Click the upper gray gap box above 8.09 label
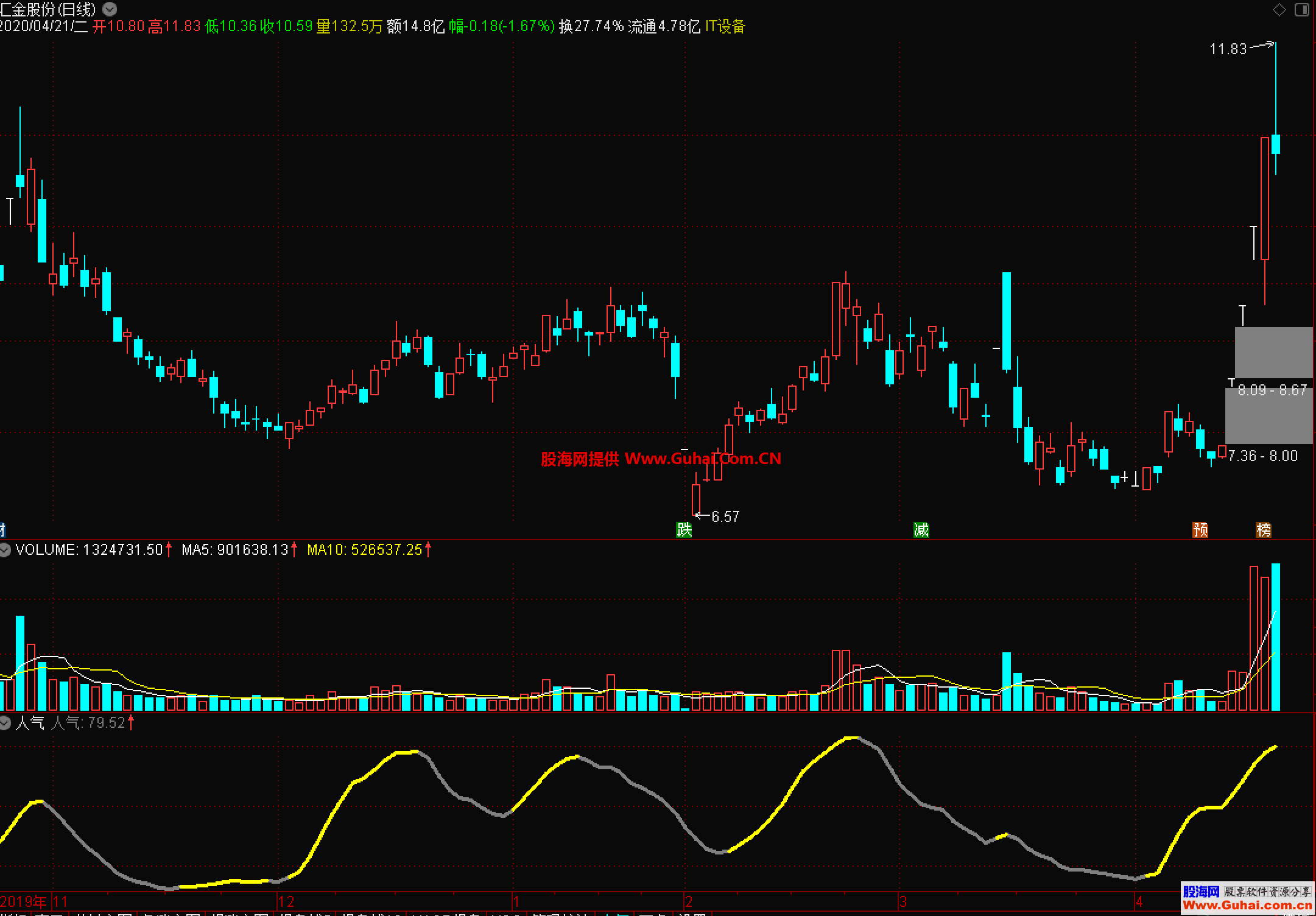Screen dimensions: 1316x916 pyautogui.click(x=1273, y=352)
